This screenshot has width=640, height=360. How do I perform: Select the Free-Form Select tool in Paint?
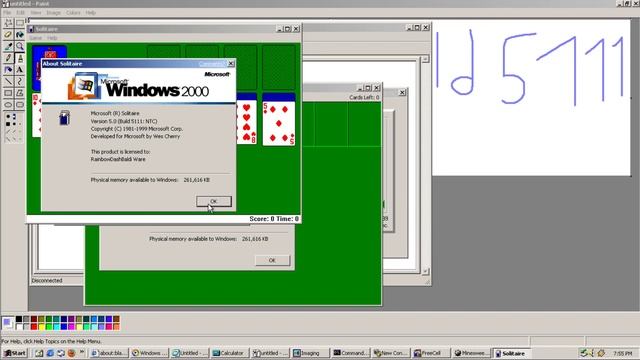[x=8, y=23]
